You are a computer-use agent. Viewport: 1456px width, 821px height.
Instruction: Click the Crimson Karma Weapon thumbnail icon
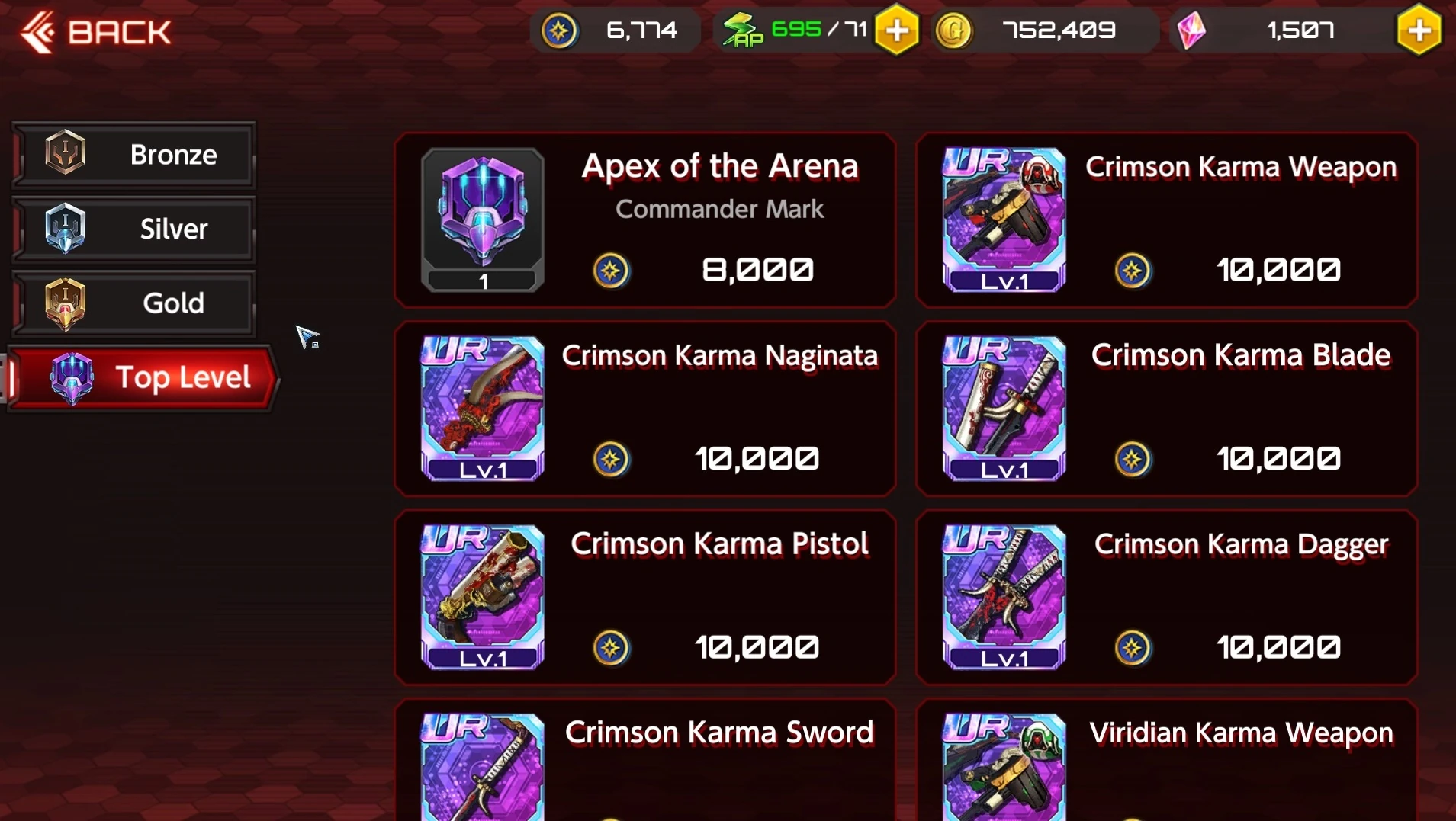[x=1004, y=220]
